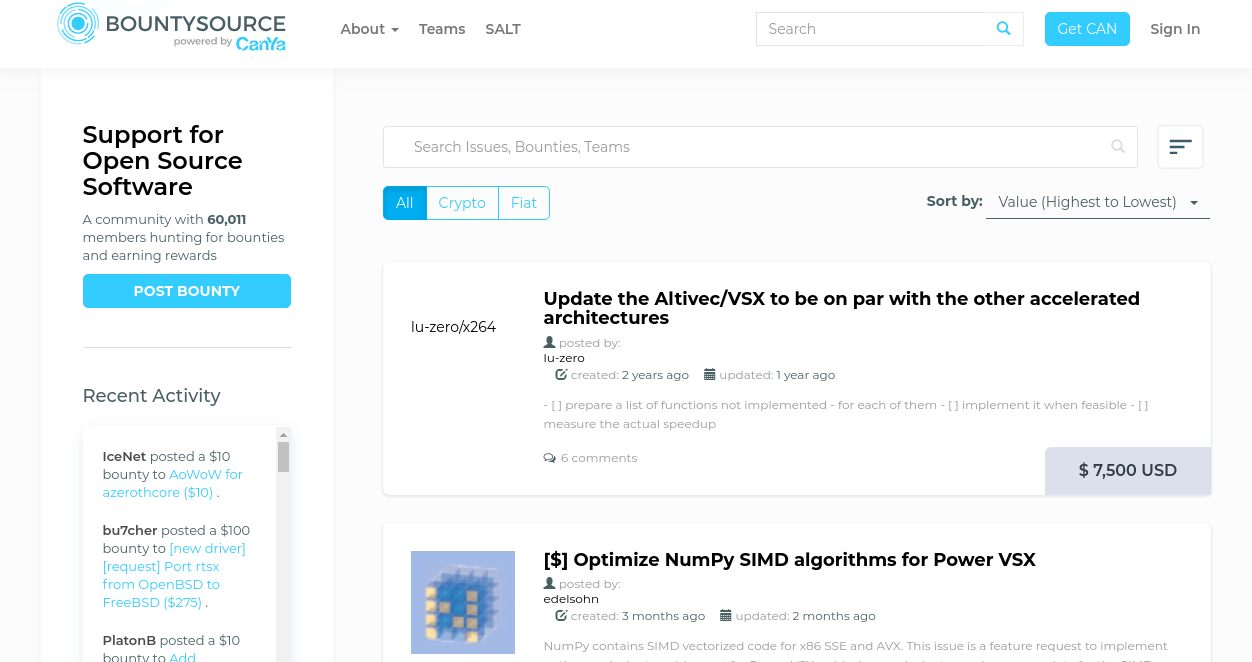Screen dimensions: 1252x662
Task: Select the All filter toggle
Action: (x=405, y=203)
